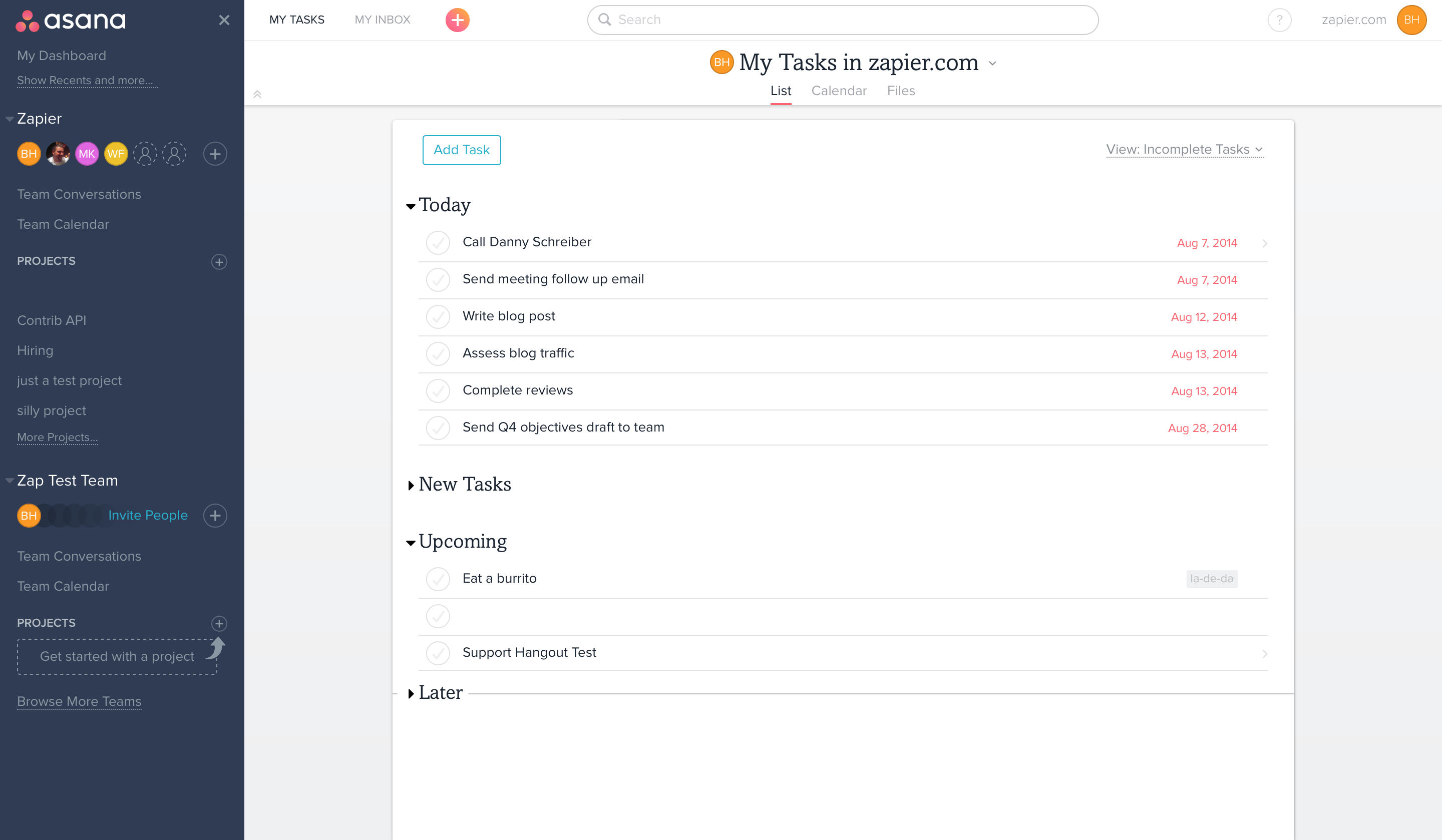Open Zapier Team Calendar
Viewport: 1442px width, 840px height.
[x=63, y=225]
